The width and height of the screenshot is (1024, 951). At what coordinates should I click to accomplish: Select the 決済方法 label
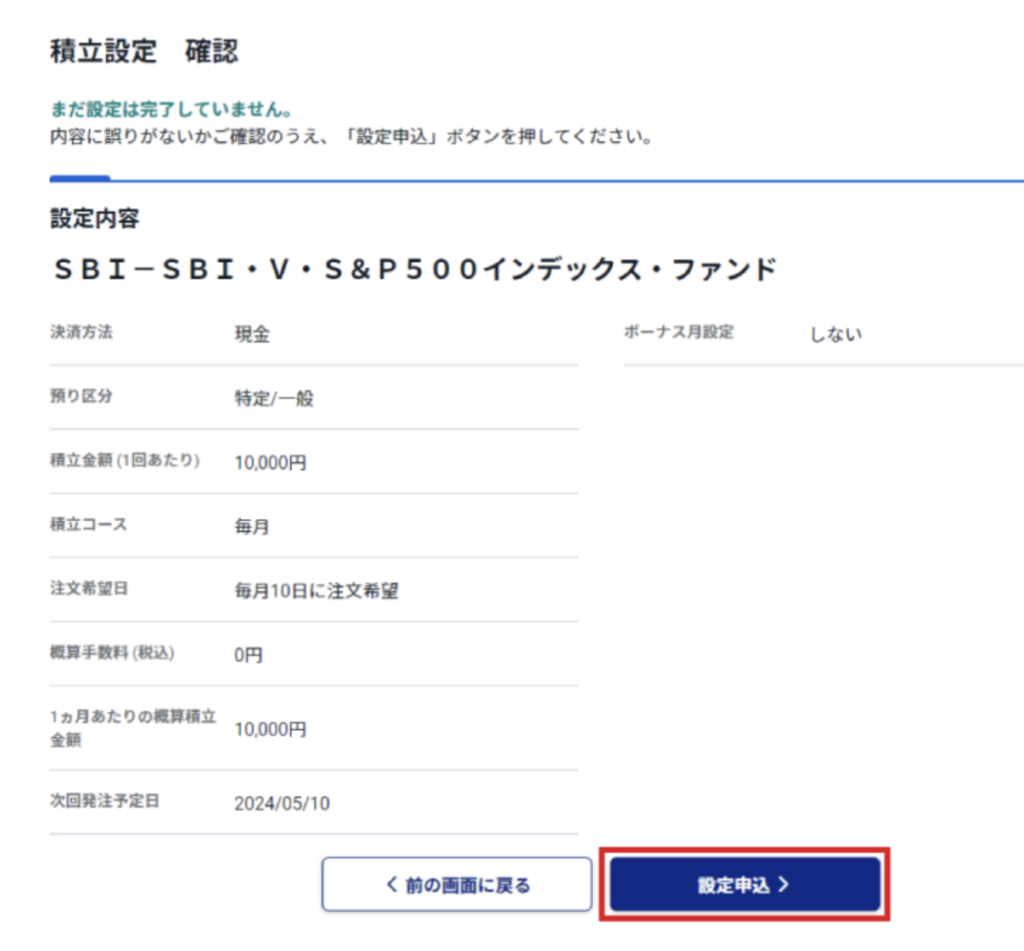82,332
